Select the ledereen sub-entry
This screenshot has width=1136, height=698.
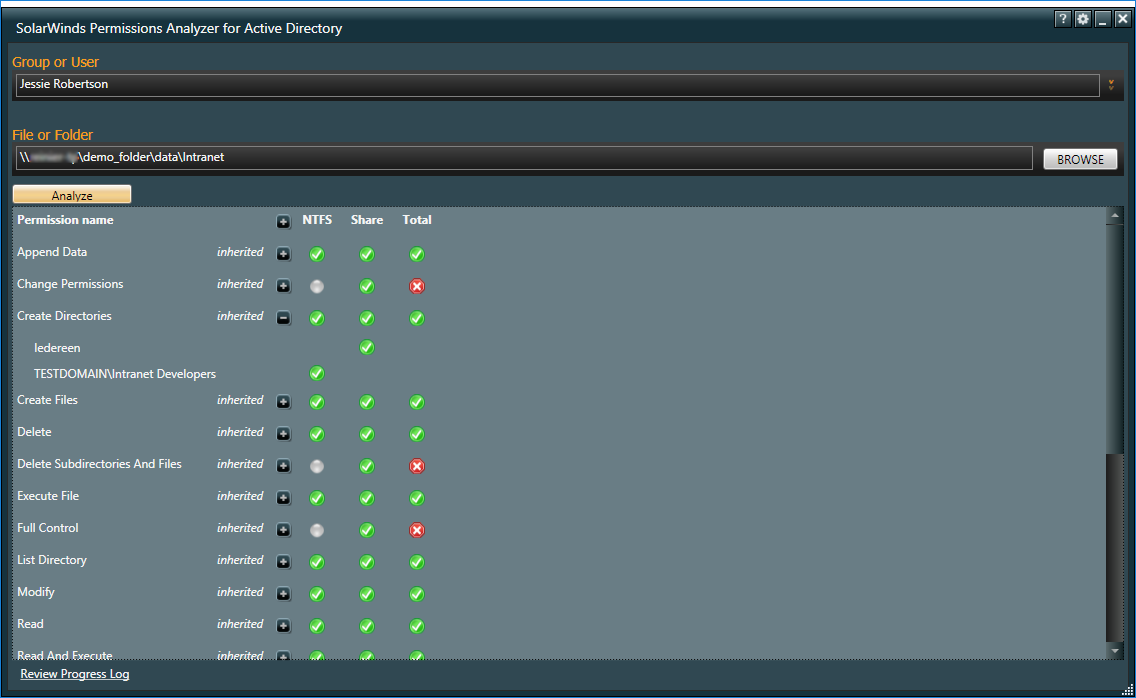(57, 348)
